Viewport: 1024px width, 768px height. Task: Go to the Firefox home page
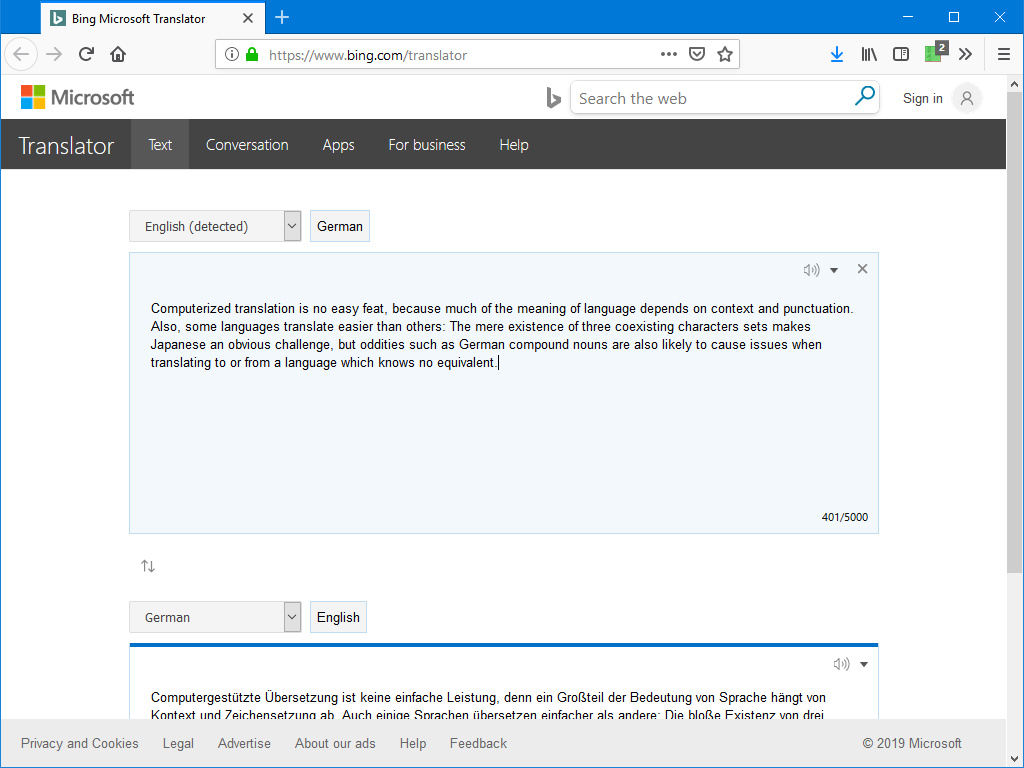[x=118, y=54]
